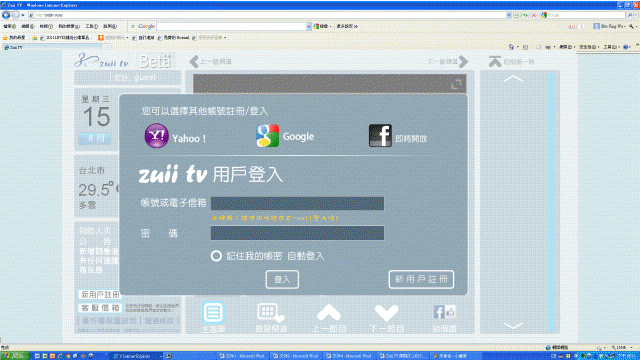This screenshot has width=640, height=360.
Task: Open the Help (說明) menu
Action: (109, 26)
